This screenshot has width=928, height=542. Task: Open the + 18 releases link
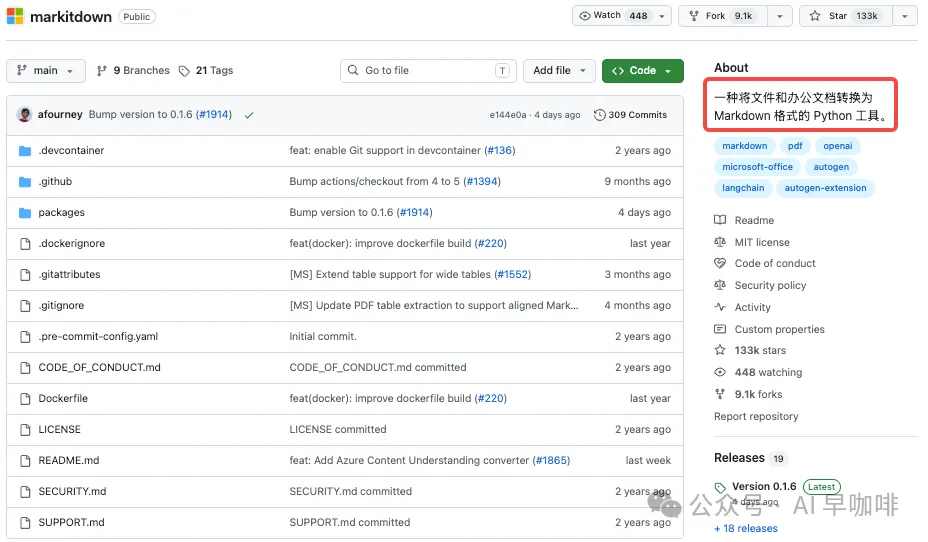coord(746,528)
